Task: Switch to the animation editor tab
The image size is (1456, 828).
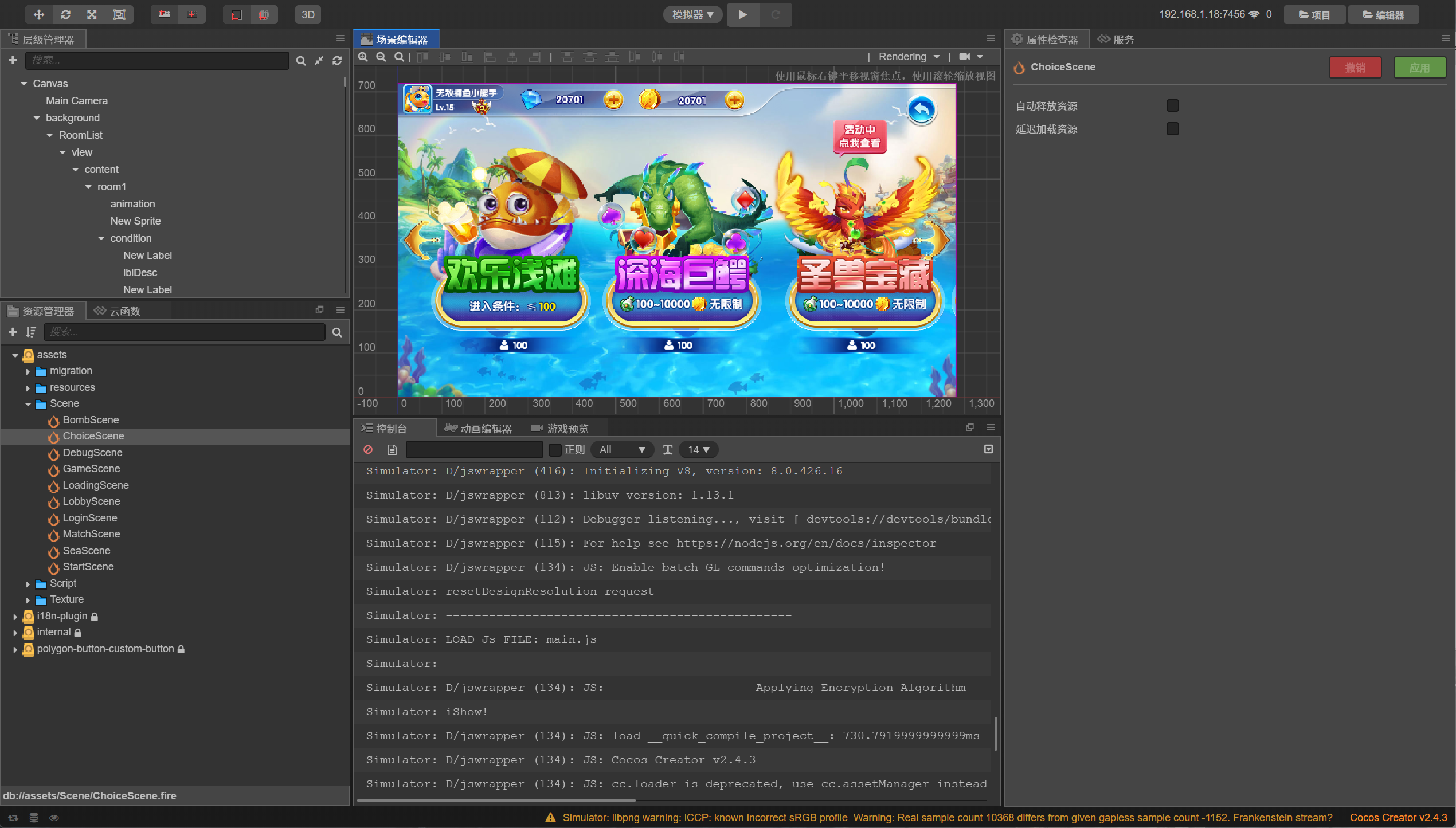Action: coord(479,429)
